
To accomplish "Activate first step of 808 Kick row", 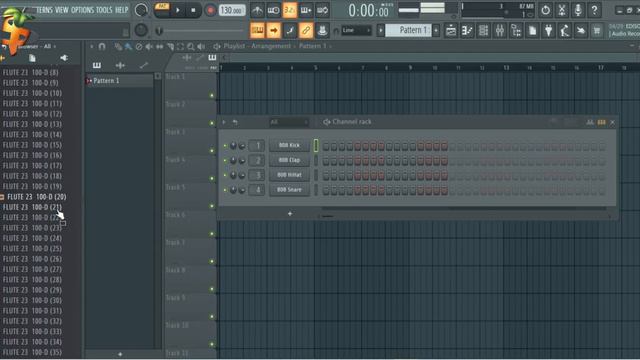I will pos(326,147).
